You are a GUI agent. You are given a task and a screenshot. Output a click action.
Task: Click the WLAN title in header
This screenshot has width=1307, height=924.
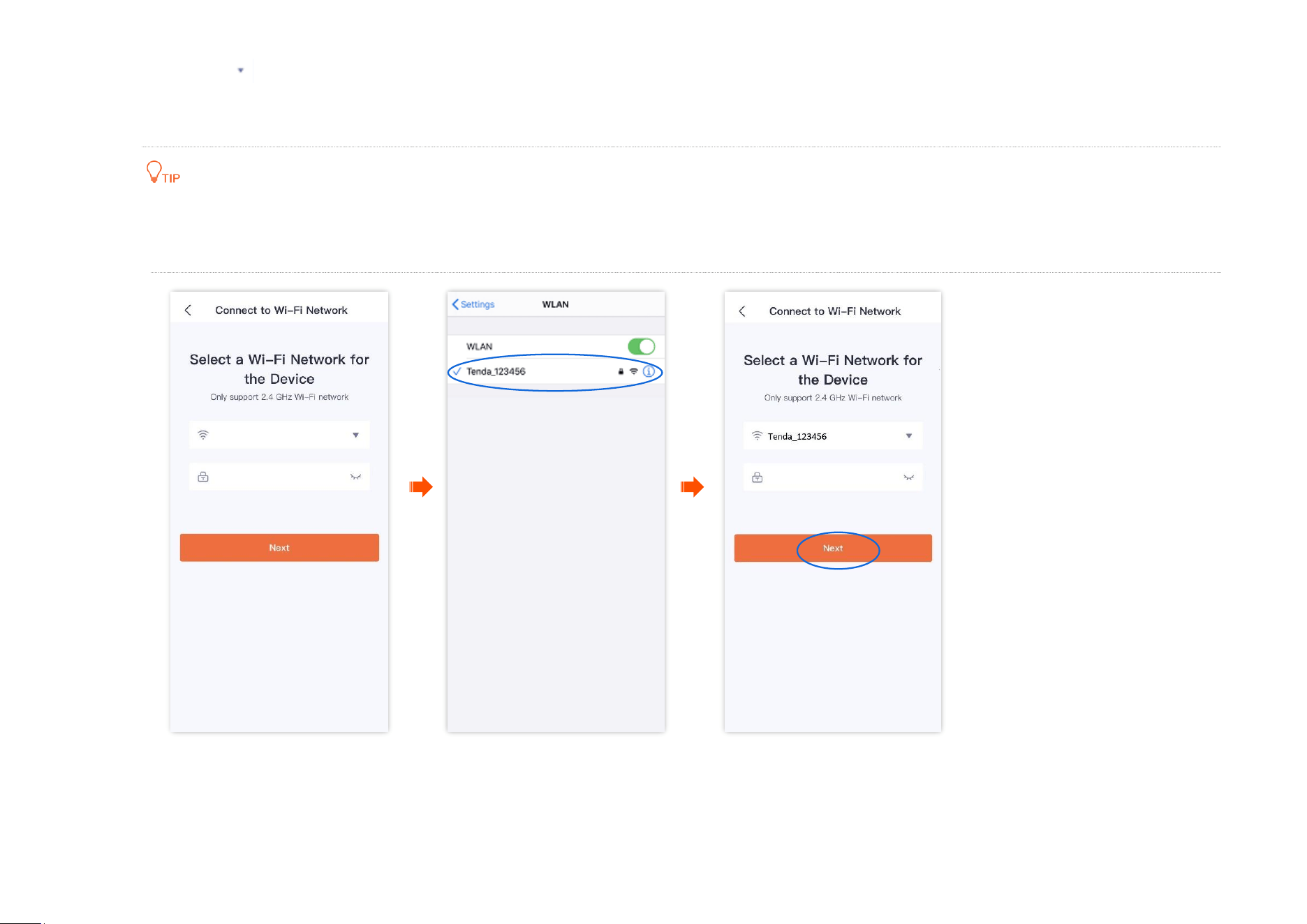556,304
